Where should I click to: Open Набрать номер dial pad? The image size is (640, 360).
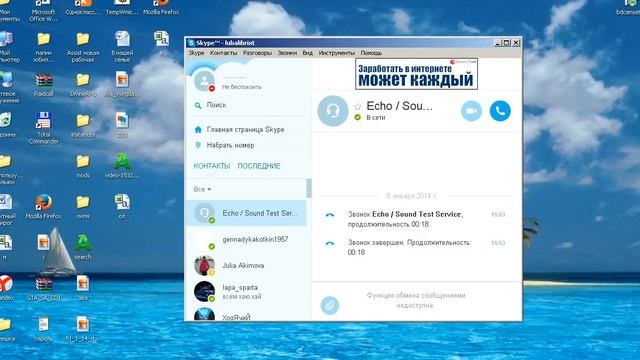(x=230, y=145)
